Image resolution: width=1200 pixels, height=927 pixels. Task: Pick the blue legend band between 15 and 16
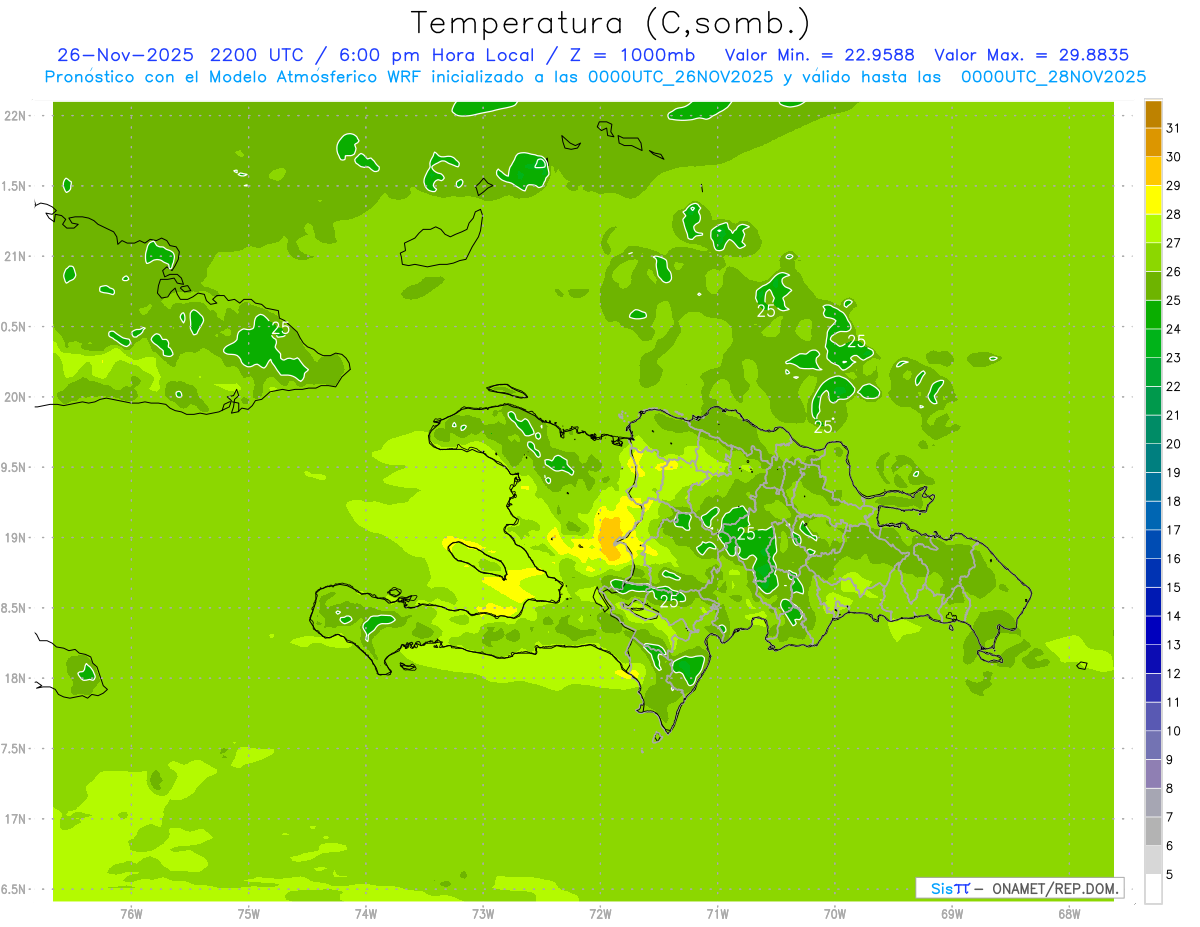point(1153,572)
